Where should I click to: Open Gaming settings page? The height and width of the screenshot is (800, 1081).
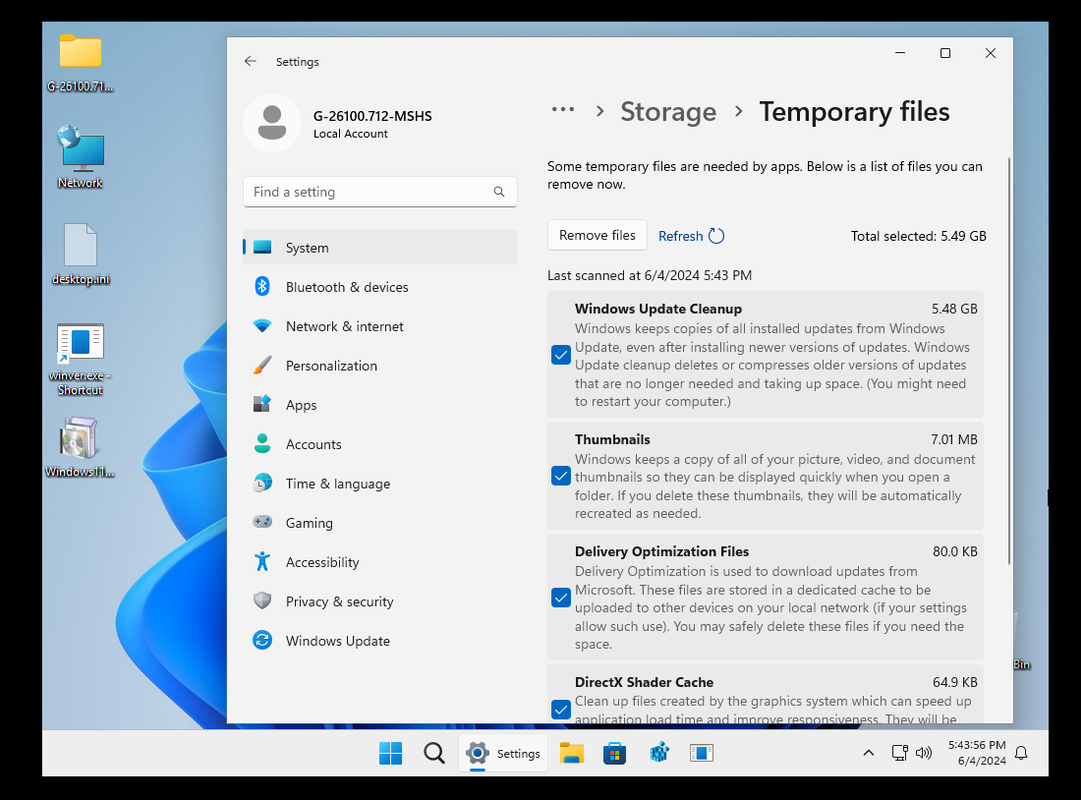pyautogui.click(x=380, y=522)
